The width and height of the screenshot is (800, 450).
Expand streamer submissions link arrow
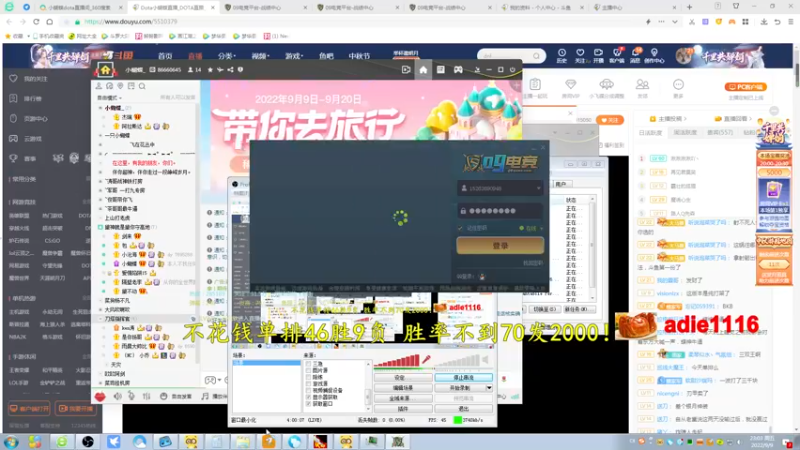[x=685, y=119]
